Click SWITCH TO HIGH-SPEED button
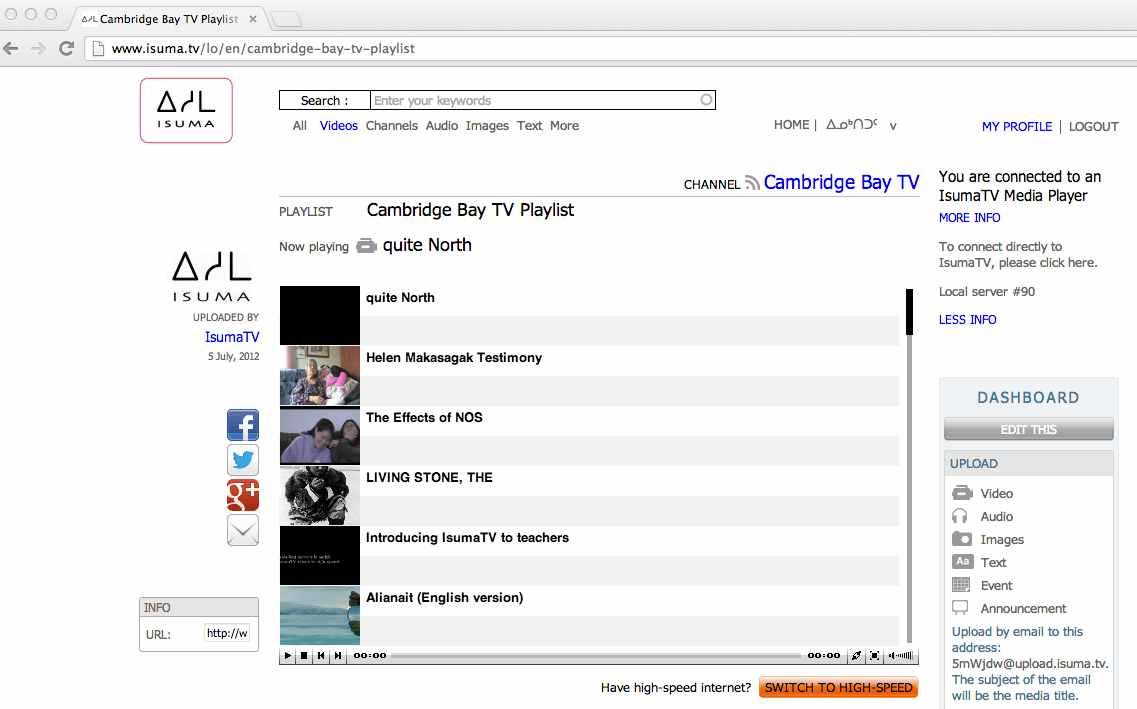 click(838, 687)
